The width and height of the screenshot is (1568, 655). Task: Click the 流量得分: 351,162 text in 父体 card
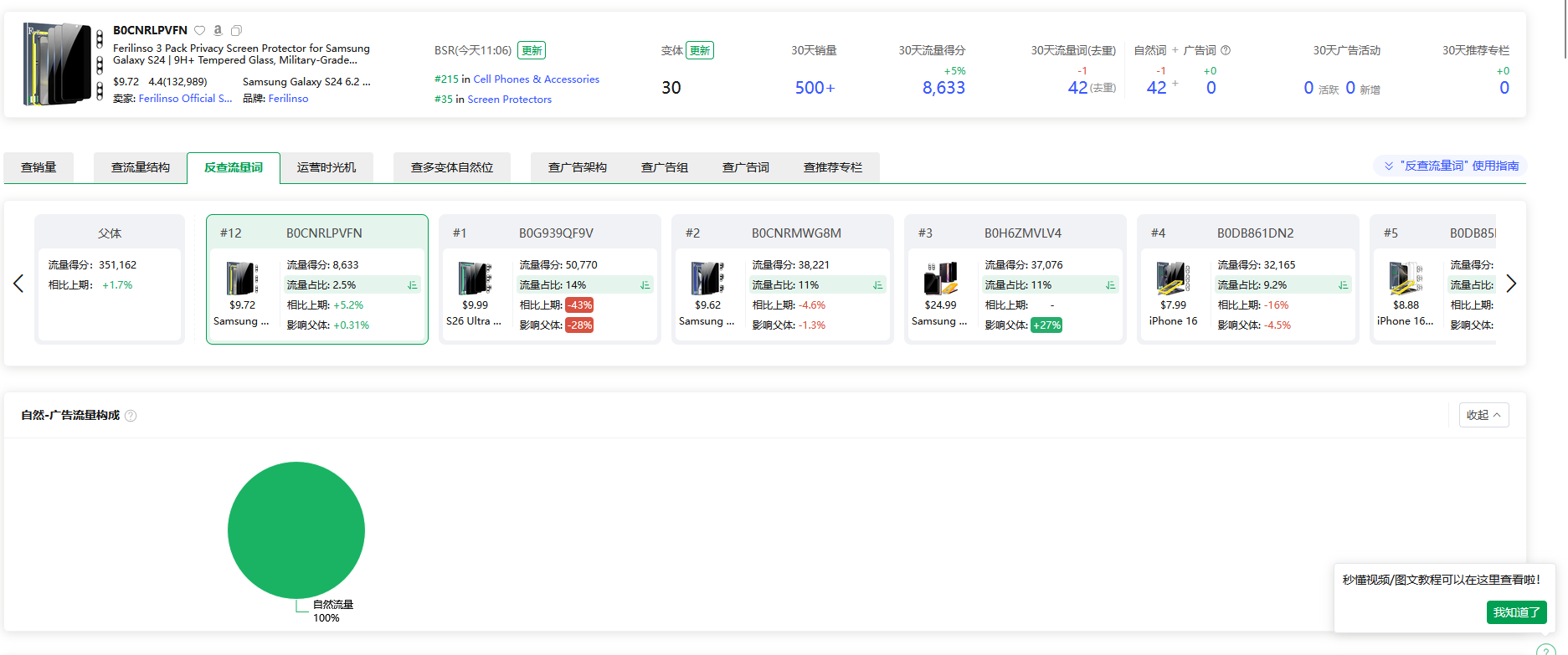[92, 265]
